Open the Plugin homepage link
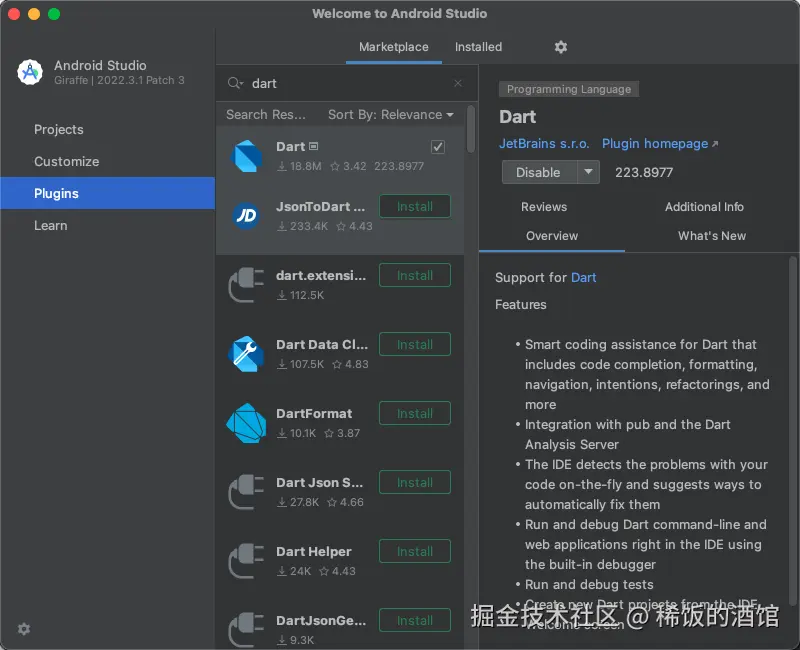Screen dimensions: 800x650 [x=655, y=143]
